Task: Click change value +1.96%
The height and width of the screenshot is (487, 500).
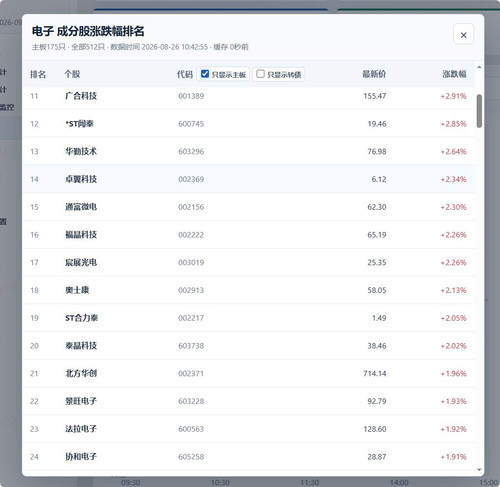Action: (x=453, y=373)
